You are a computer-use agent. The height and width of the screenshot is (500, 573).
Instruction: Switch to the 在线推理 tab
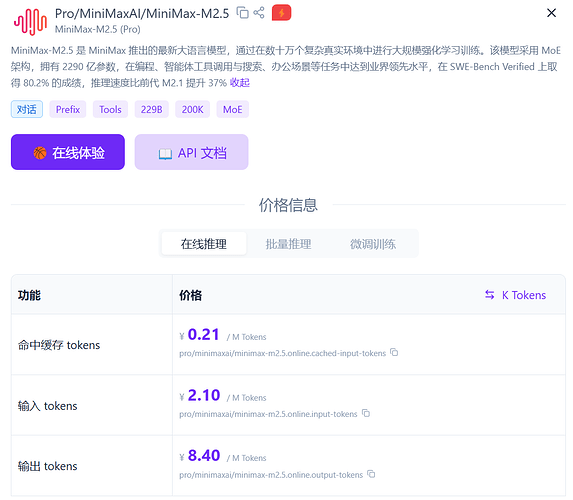(204, 244)
